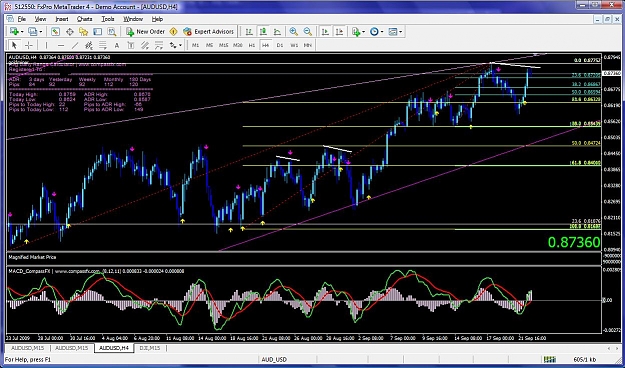
Task: Launch the Strategy Tester magnifier icon
Action: point(112,31)
